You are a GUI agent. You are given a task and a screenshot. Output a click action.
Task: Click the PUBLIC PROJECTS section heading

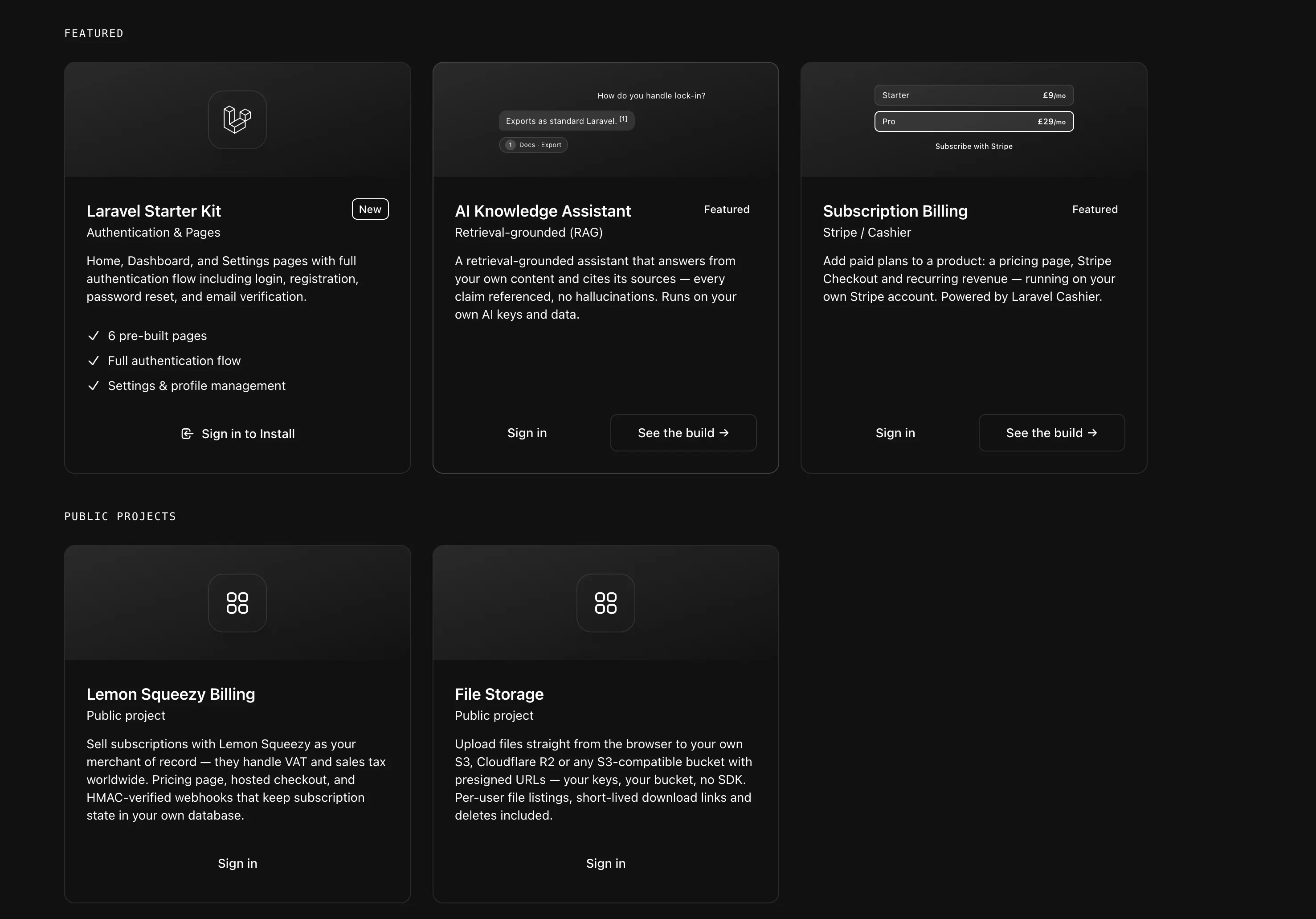pyautogui.click(x=120, y=517)
